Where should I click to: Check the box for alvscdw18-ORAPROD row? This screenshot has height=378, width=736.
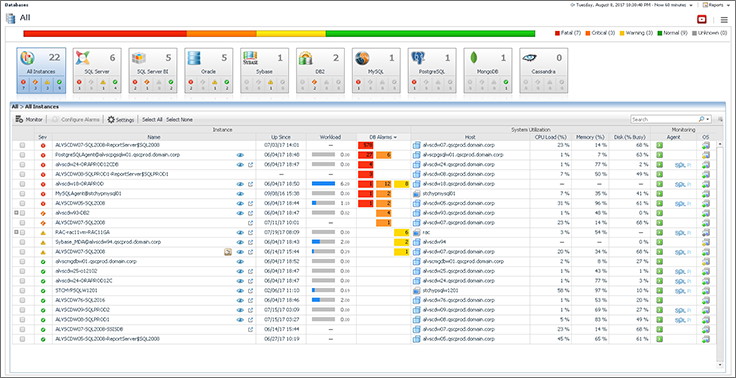coord(22,184)
